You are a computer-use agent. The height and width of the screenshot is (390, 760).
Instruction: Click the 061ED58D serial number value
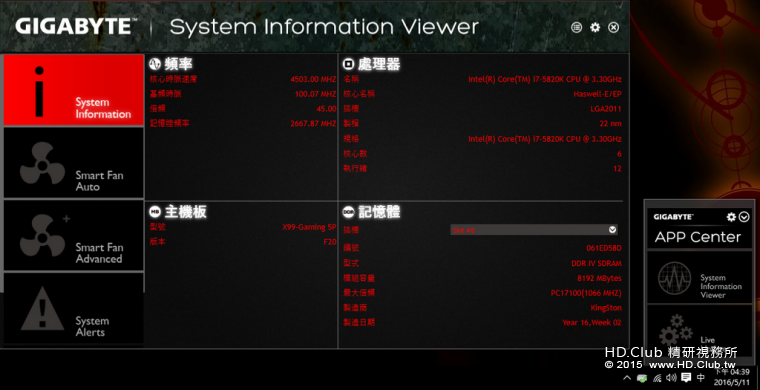coord(603,249)
